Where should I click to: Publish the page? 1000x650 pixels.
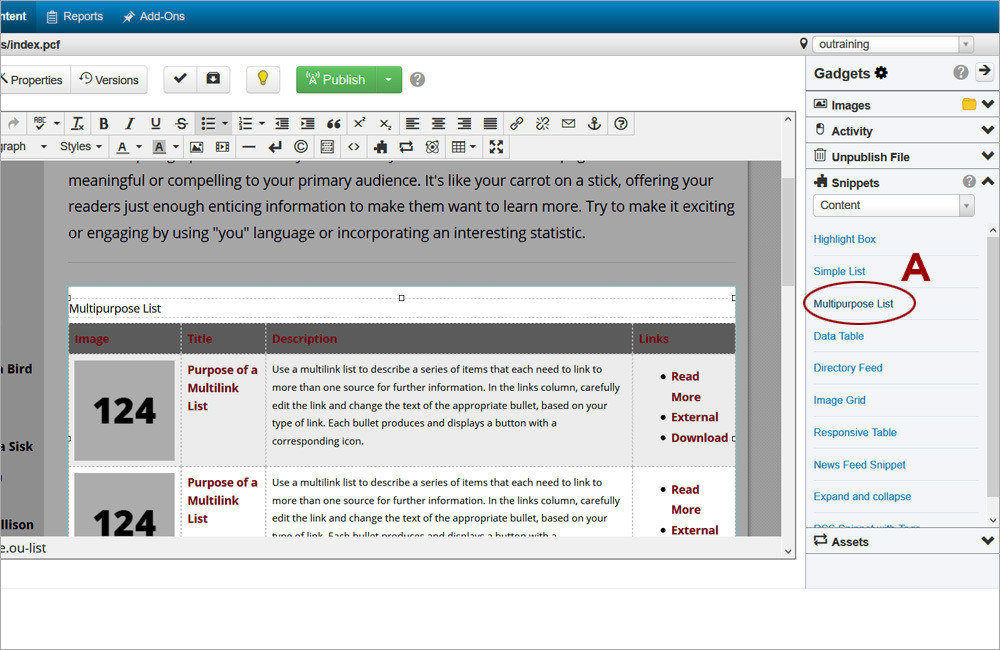(x=336, y=80)
